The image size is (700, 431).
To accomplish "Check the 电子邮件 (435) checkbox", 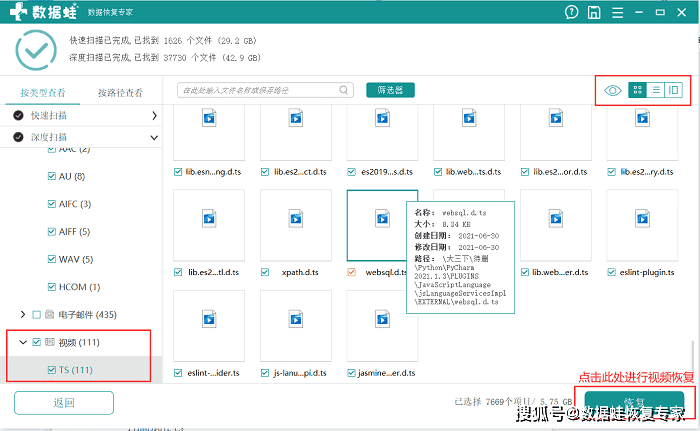I will tap(37, 315).
